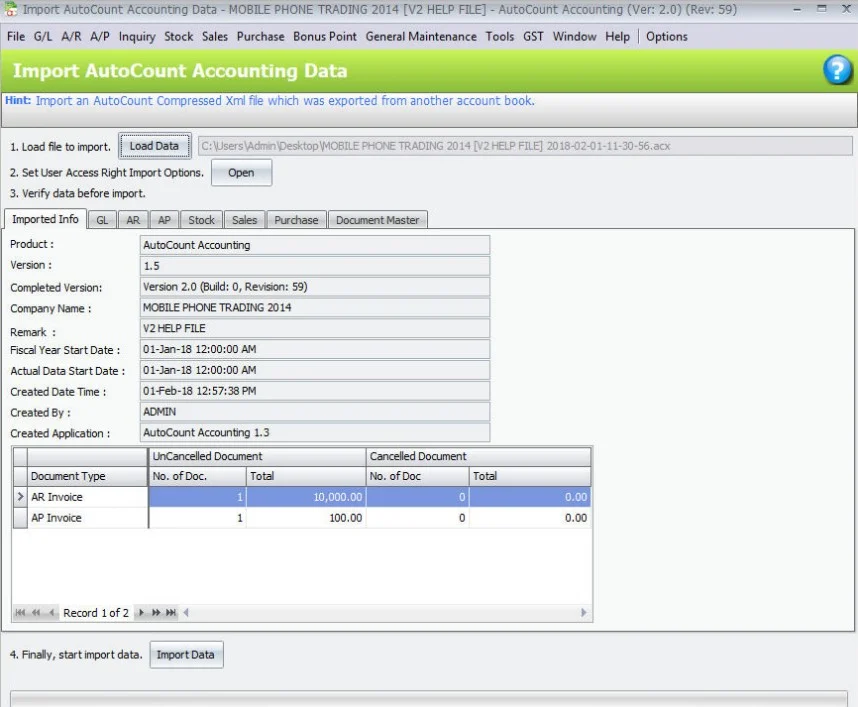Go to the previous record arrow

point(51,612)
